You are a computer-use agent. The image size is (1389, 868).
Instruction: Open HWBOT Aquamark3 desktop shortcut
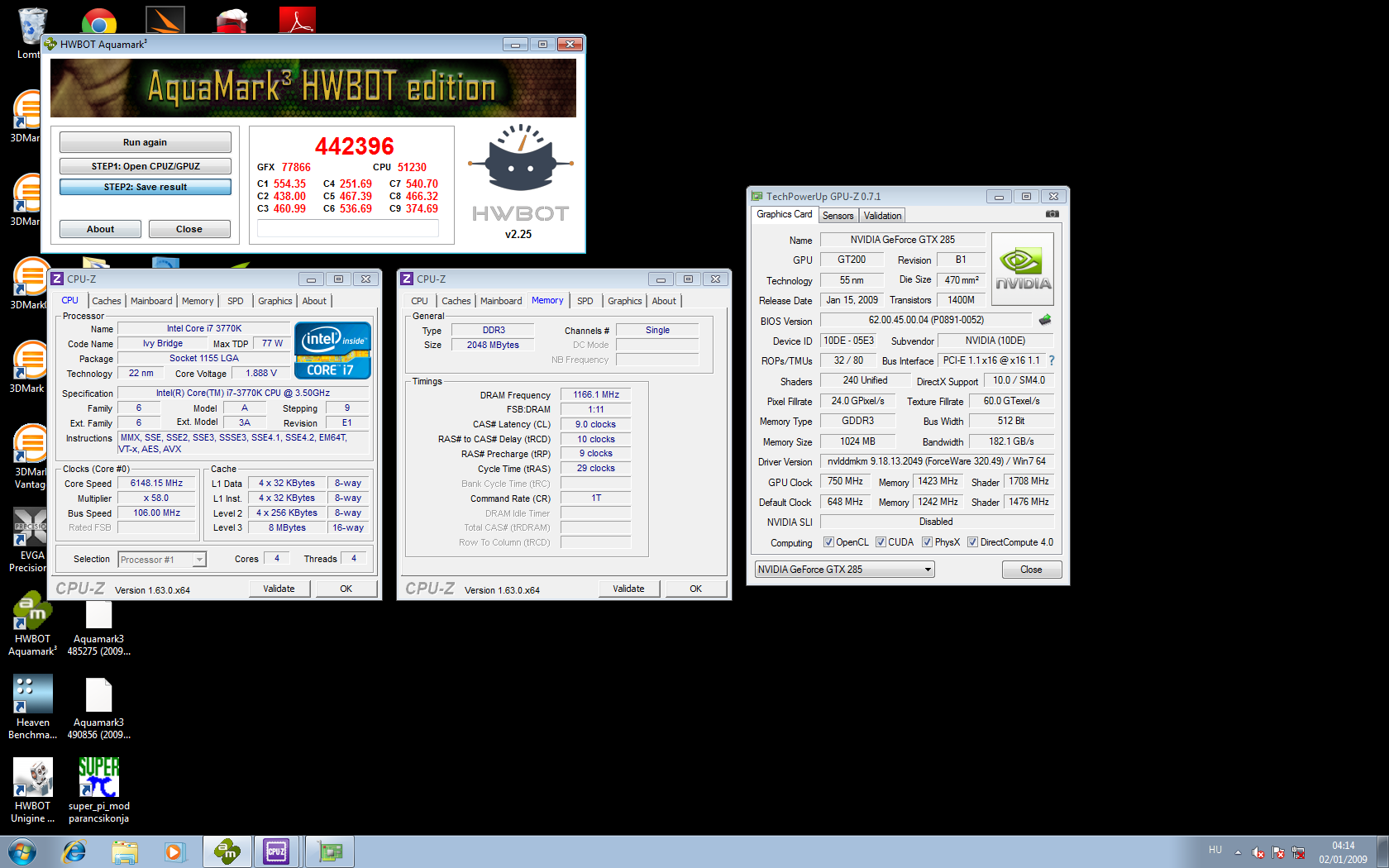32,624
